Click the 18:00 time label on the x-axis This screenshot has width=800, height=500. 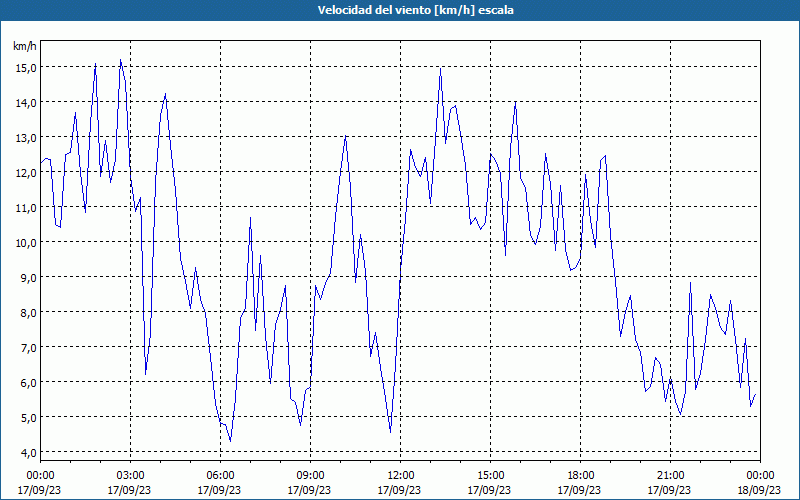(581, 476)
